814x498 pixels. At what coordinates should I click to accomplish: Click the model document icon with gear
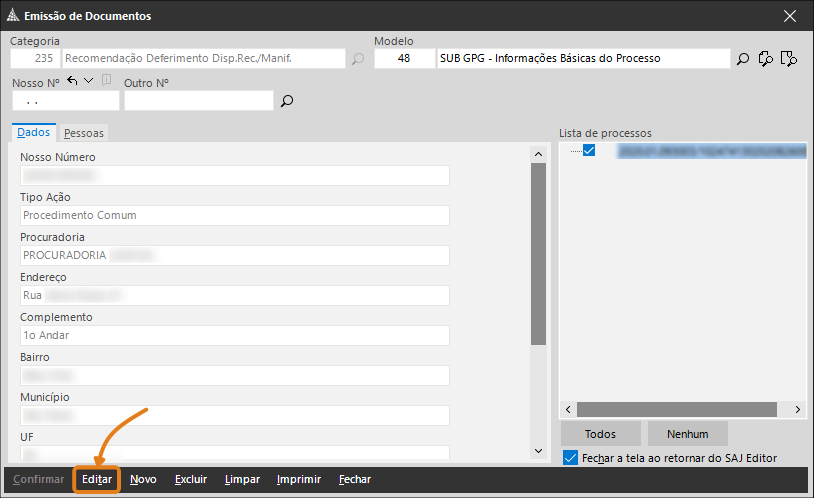pyautogui.click(x=766, y=59)
